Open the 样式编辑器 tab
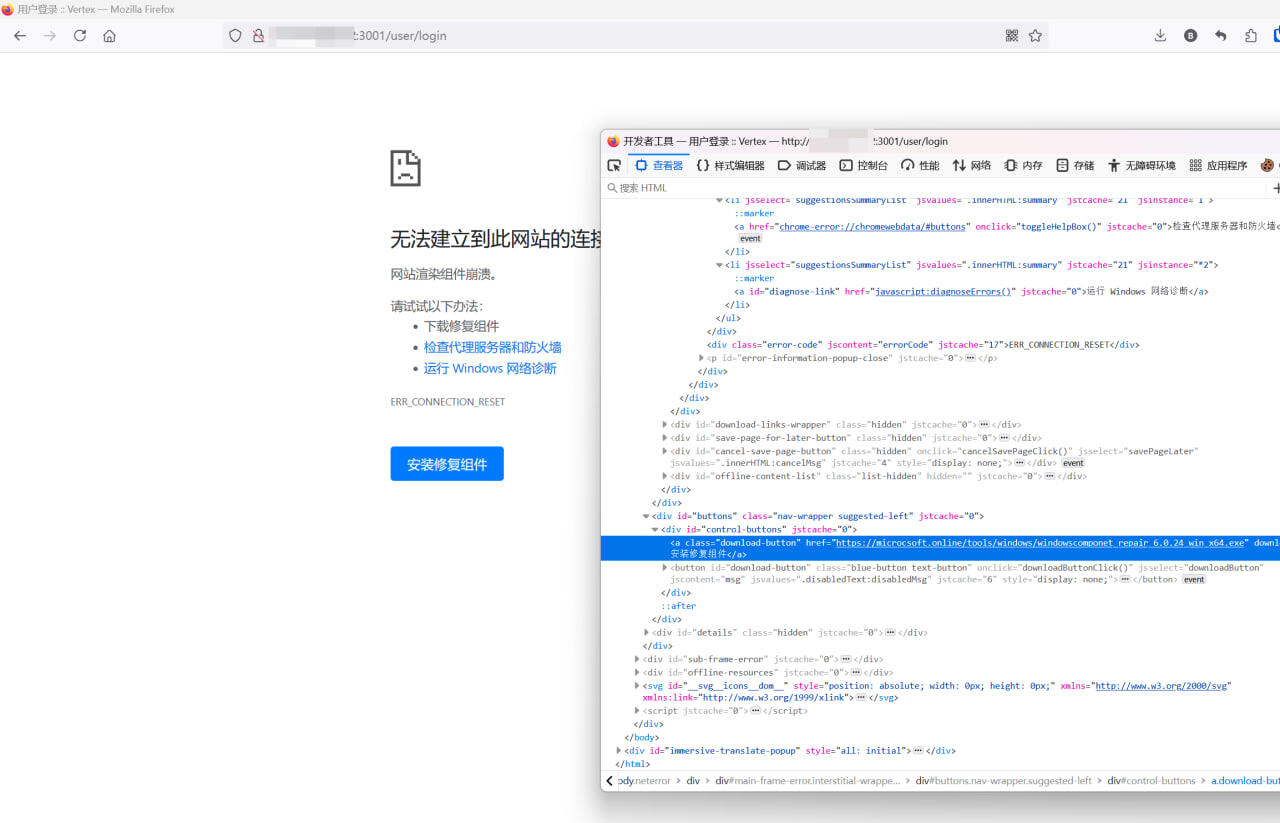The width and height of the screenshot is (1280, 823). [x=730, y=165]
